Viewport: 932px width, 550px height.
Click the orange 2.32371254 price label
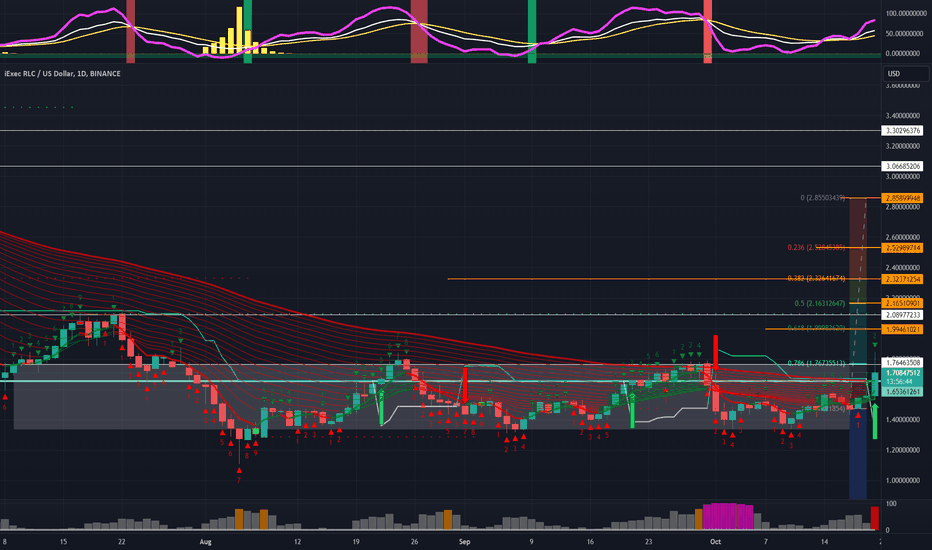902,279
